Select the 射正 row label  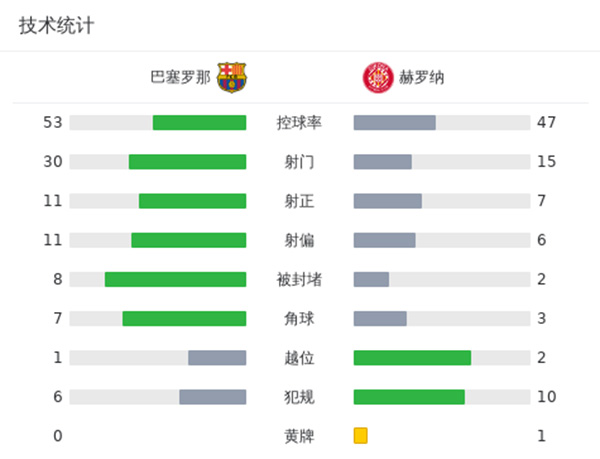point(299,201)
